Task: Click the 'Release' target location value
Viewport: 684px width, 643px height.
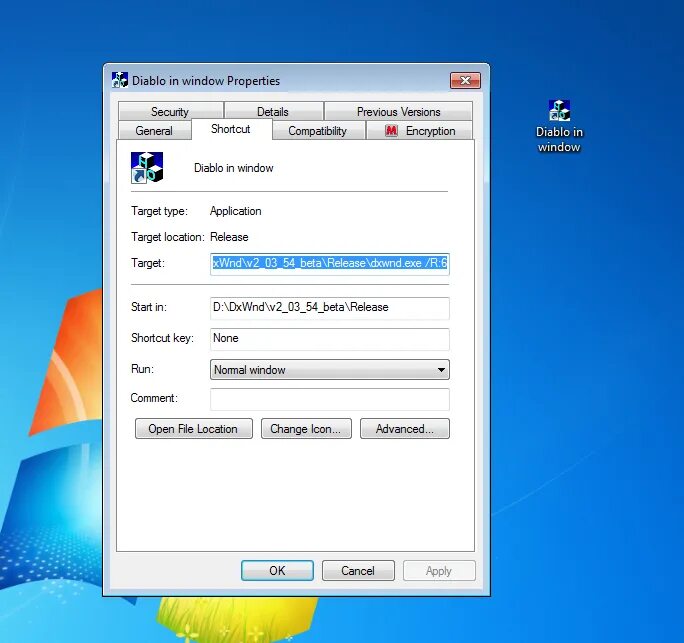Action: [229, 237]
